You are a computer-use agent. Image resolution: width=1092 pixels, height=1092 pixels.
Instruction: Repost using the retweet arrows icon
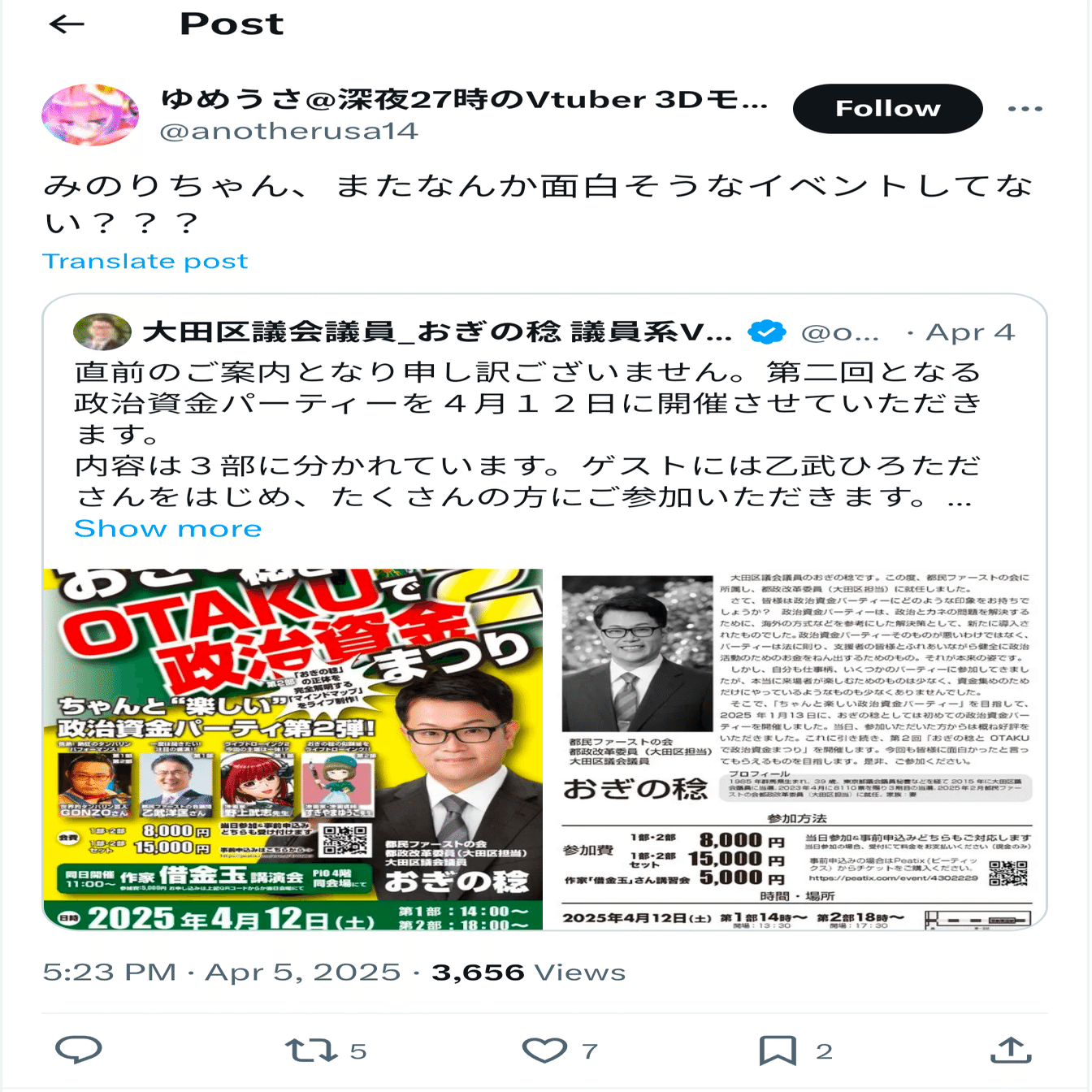(311, 1051)
